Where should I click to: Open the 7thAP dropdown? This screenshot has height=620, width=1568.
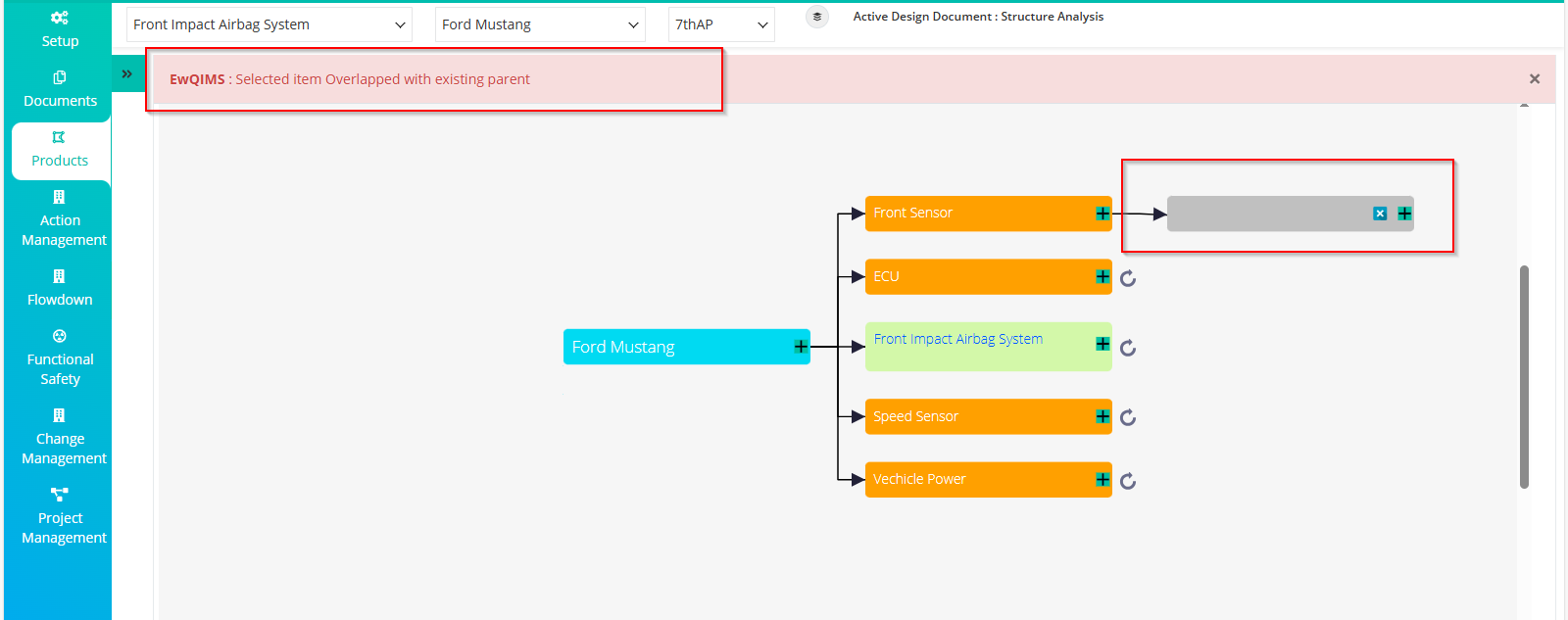[x=721, y=24]
